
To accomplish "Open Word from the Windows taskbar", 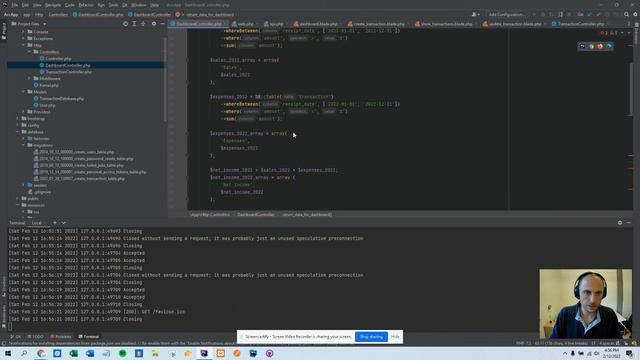I will coord(90,353).
